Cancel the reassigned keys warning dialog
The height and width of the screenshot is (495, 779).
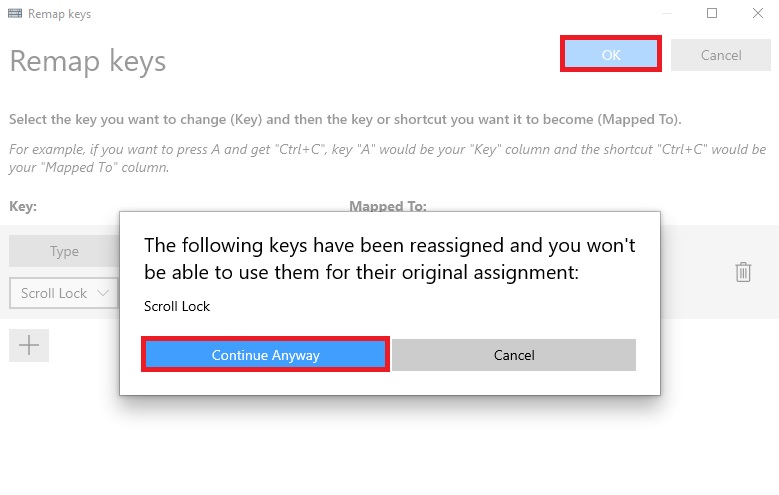click(x=514, y=355)
